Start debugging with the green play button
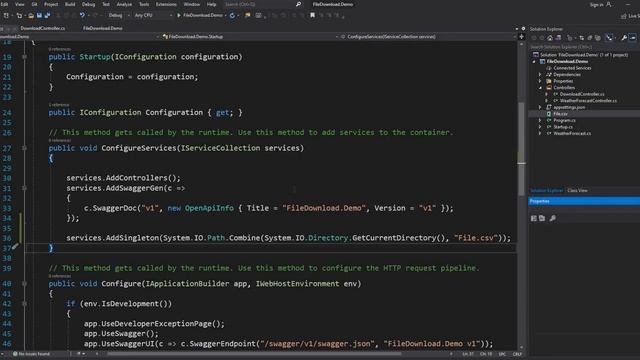 (179, 16)
